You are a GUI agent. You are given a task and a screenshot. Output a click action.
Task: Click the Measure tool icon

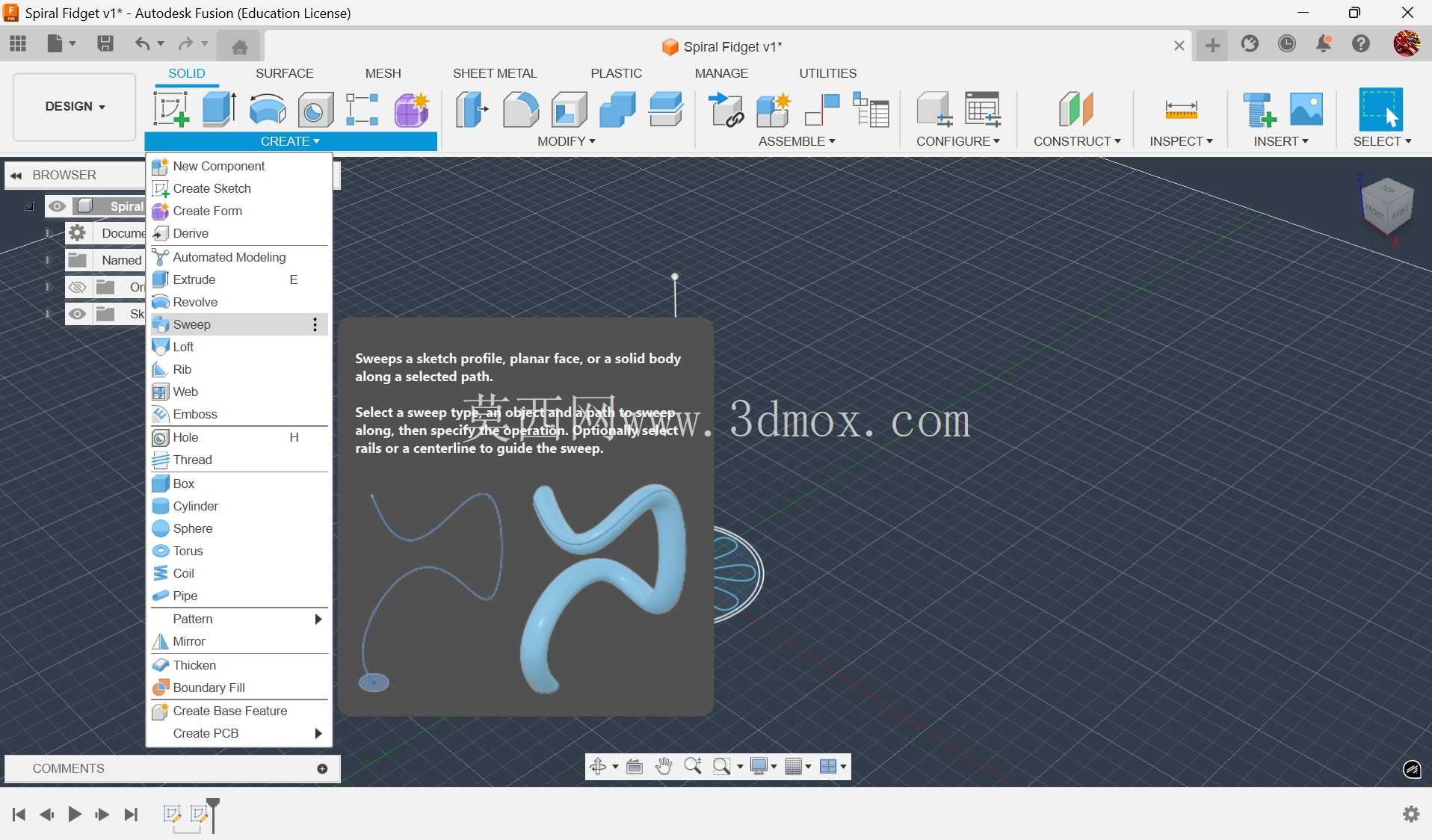(x=1181, y=109)
